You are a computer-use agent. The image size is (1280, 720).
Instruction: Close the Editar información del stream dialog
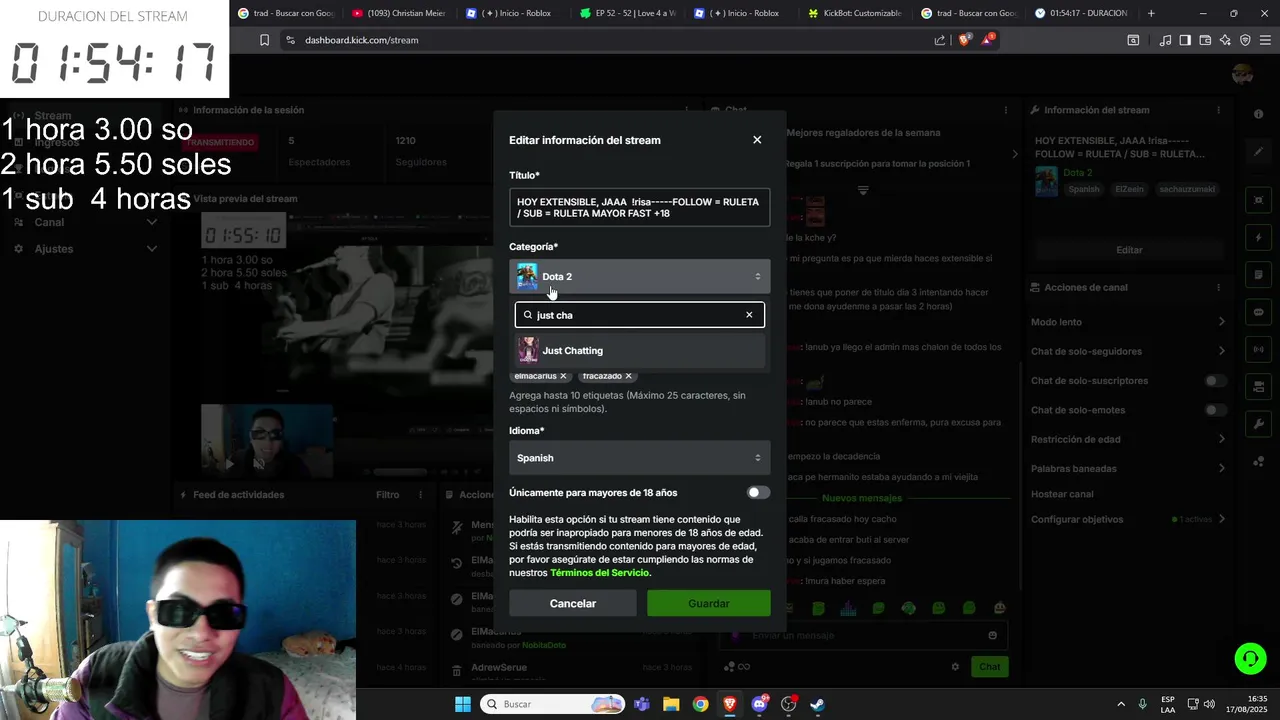[x=757, y=140]
